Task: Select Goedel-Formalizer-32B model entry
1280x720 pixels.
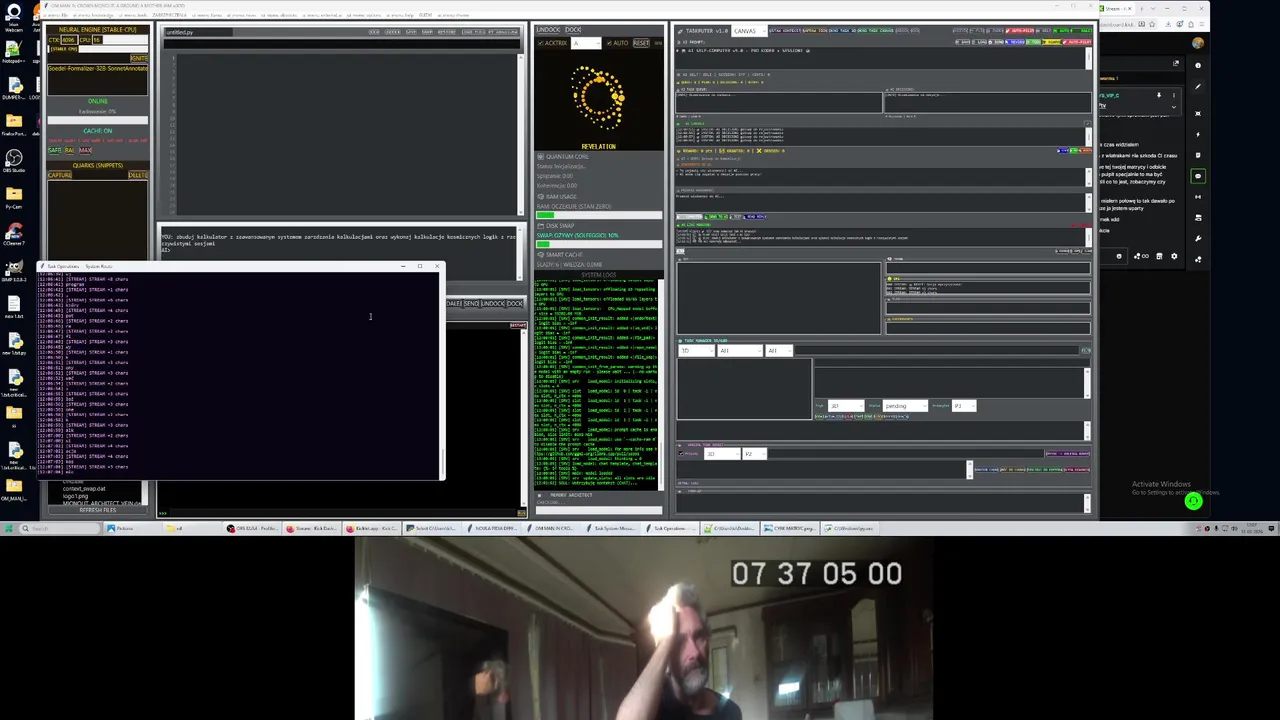Action: coord(98,68)
